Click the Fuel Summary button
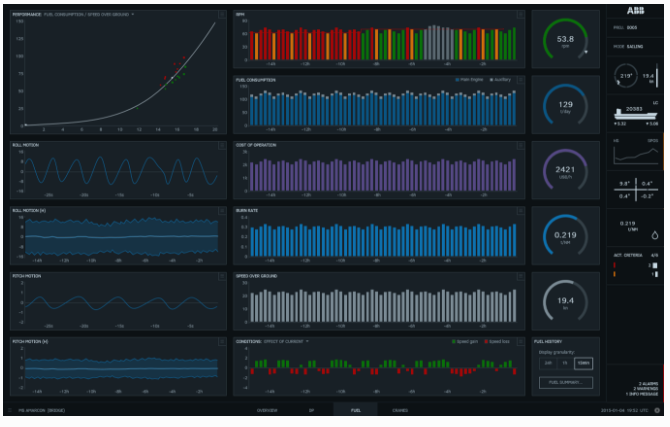 [x=565, y=382]
